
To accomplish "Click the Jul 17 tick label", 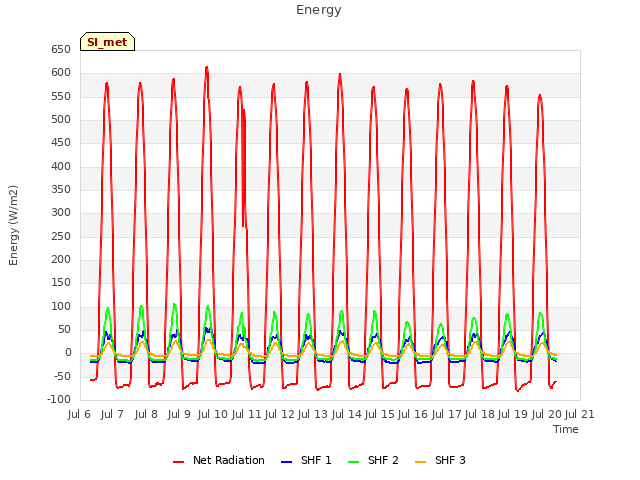I will [x=447, y=414].
